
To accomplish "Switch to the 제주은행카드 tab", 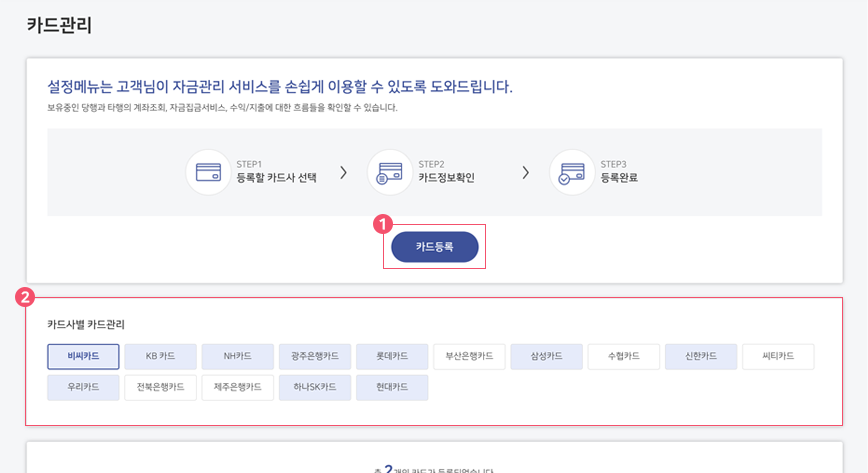I will coord(237,387).
